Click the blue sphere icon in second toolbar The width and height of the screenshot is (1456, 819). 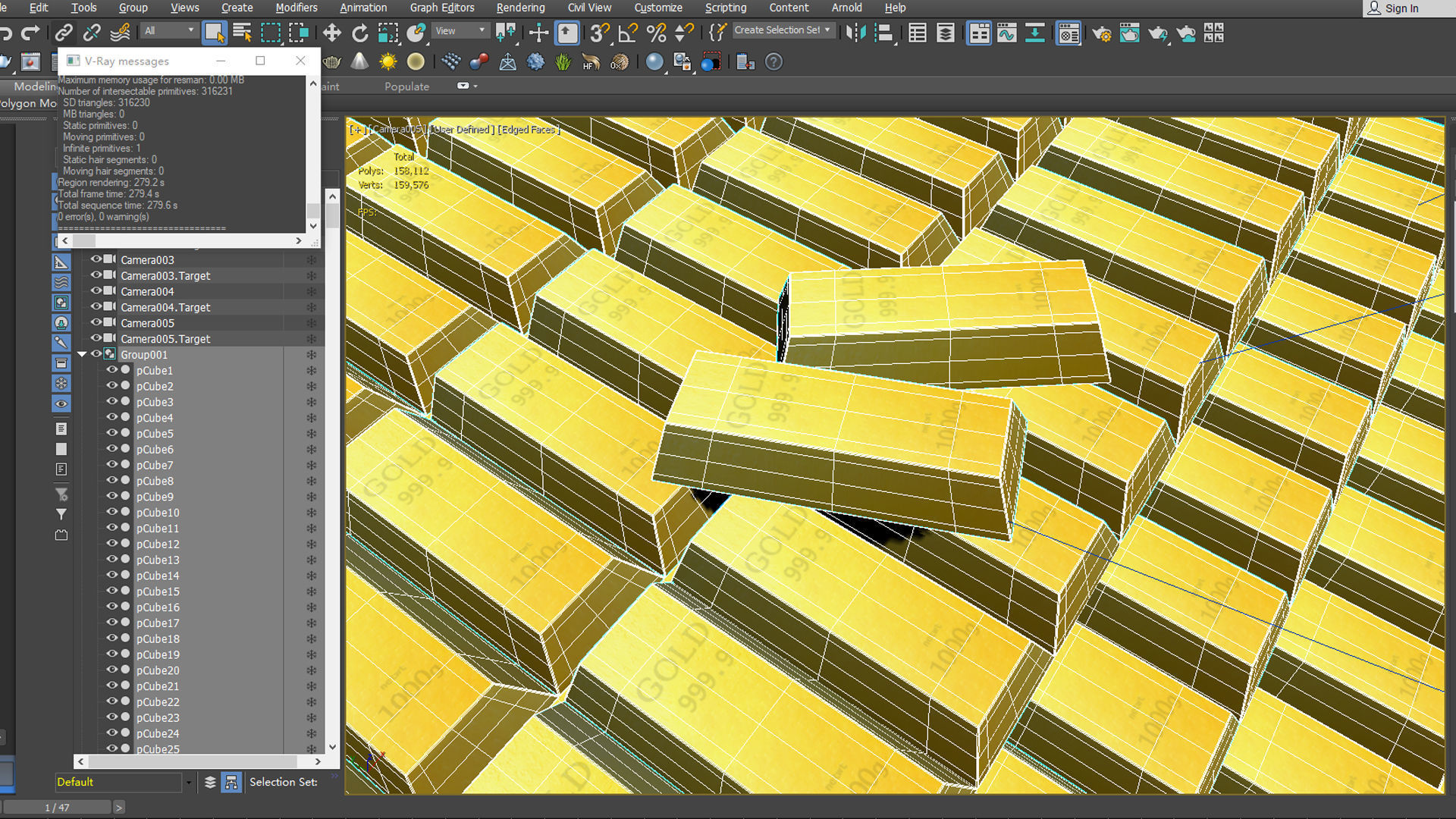654,61
